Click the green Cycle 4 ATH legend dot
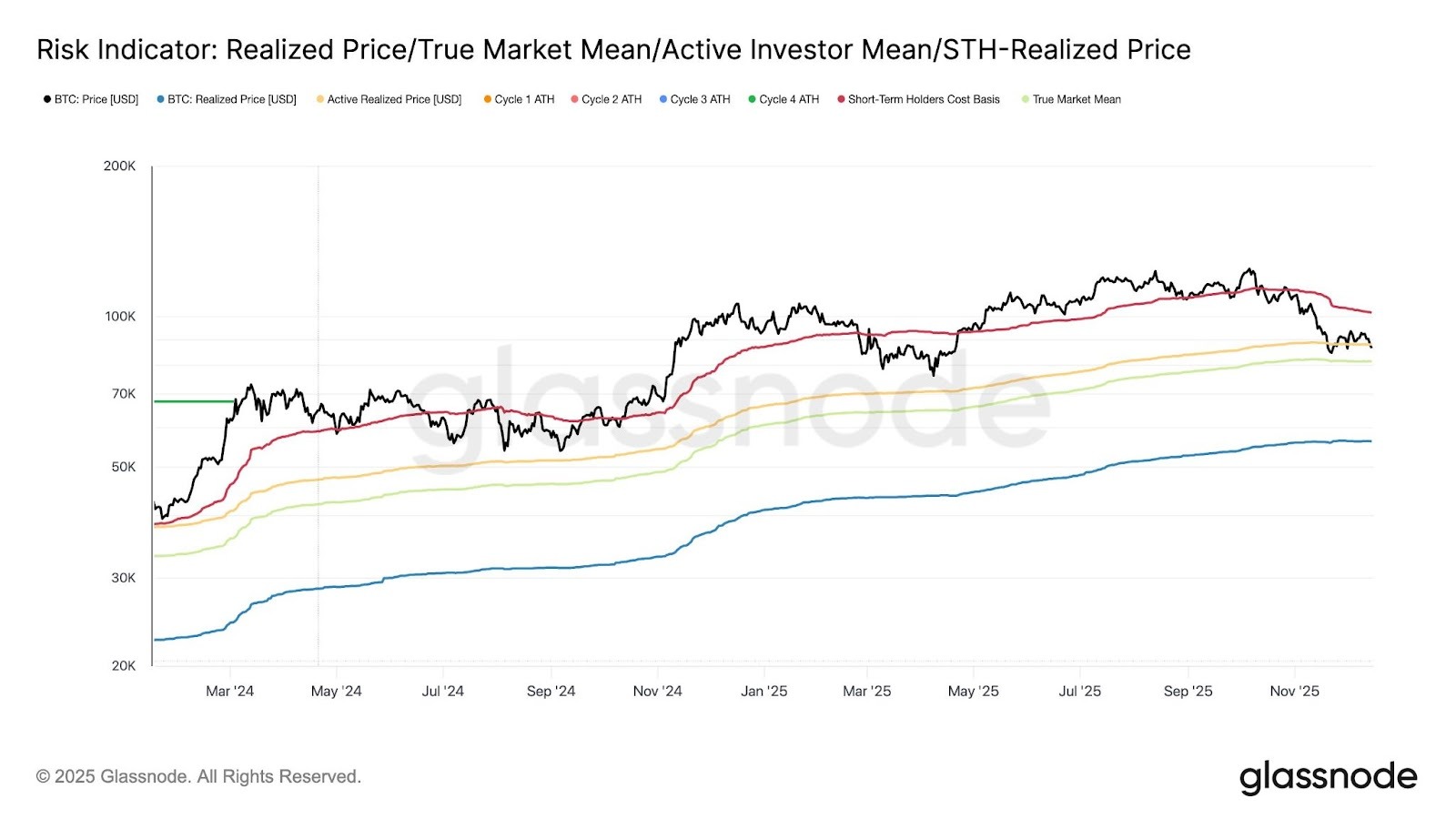 tap(752, 99)
